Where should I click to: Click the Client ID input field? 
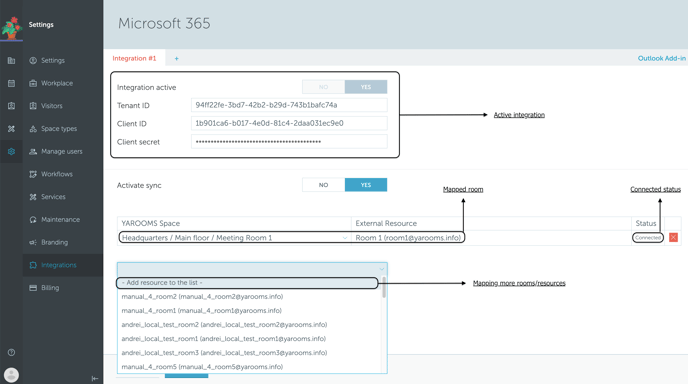coord(289,123)
